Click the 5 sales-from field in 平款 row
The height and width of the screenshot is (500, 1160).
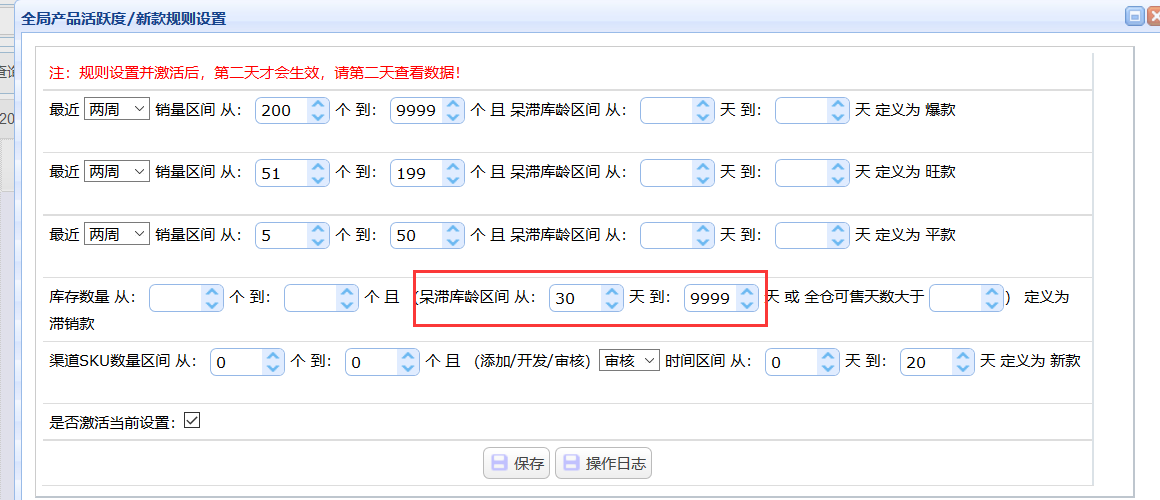tap(282, 236)
